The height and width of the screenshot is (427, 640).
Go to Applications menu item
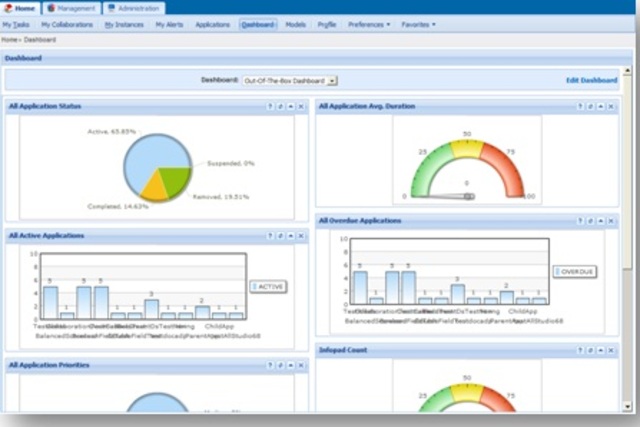point(213,24)
